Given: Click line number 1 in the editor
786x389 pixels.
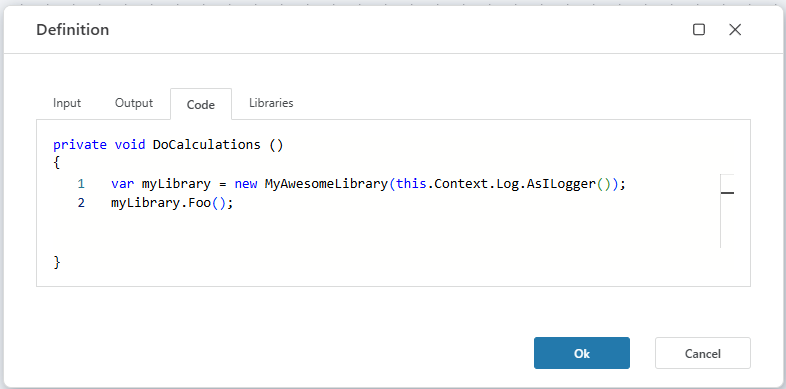Looking at the screenshot, I should click(x=81, y=184).
